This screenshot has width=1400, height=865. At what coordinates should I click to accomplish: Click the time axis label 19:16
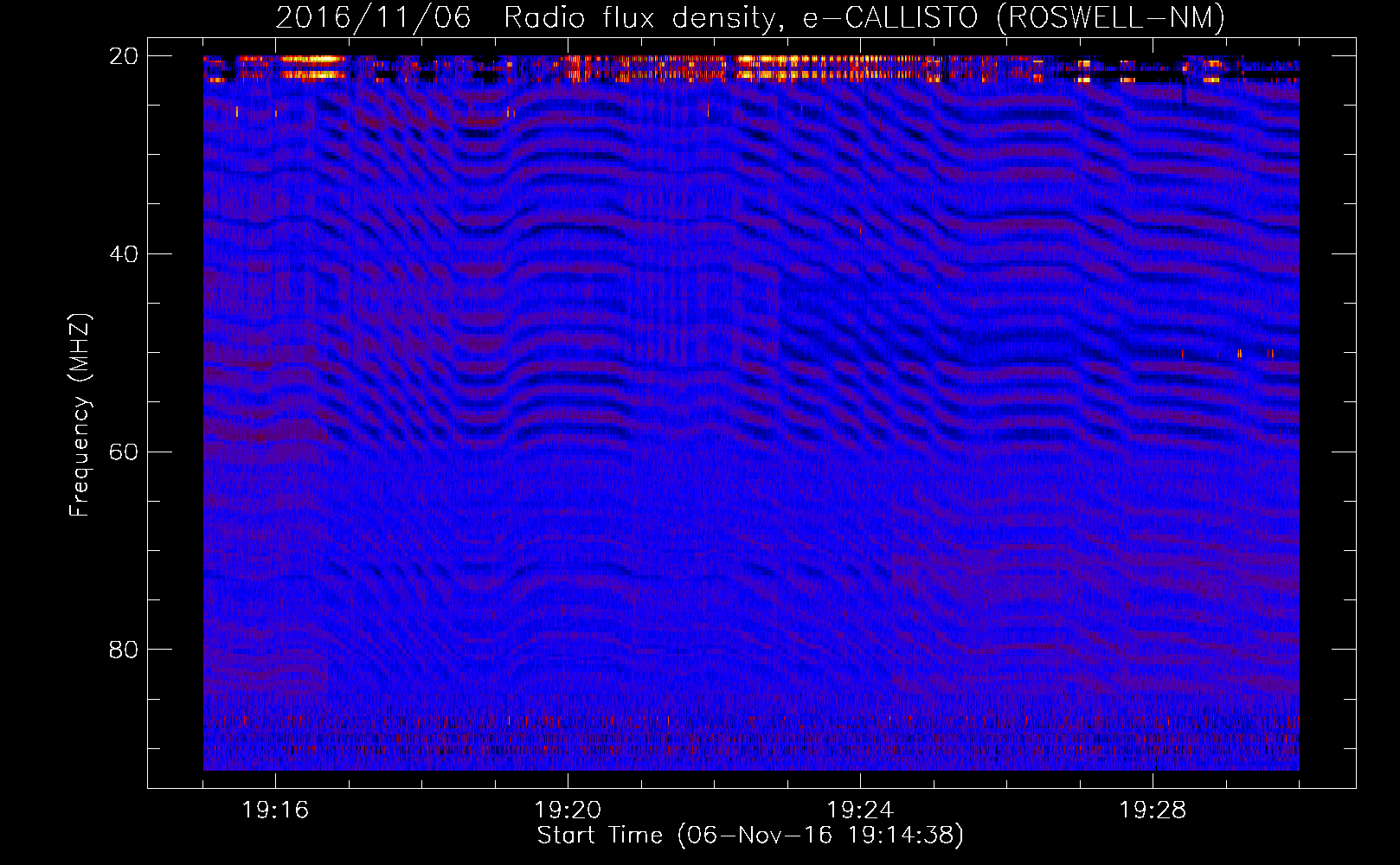[275, 811]
